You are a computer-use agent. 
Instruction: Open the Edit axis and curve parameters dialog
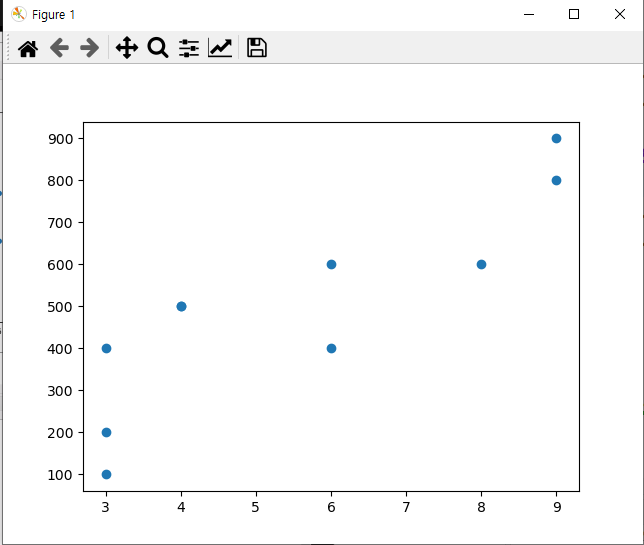pos(220,48)
